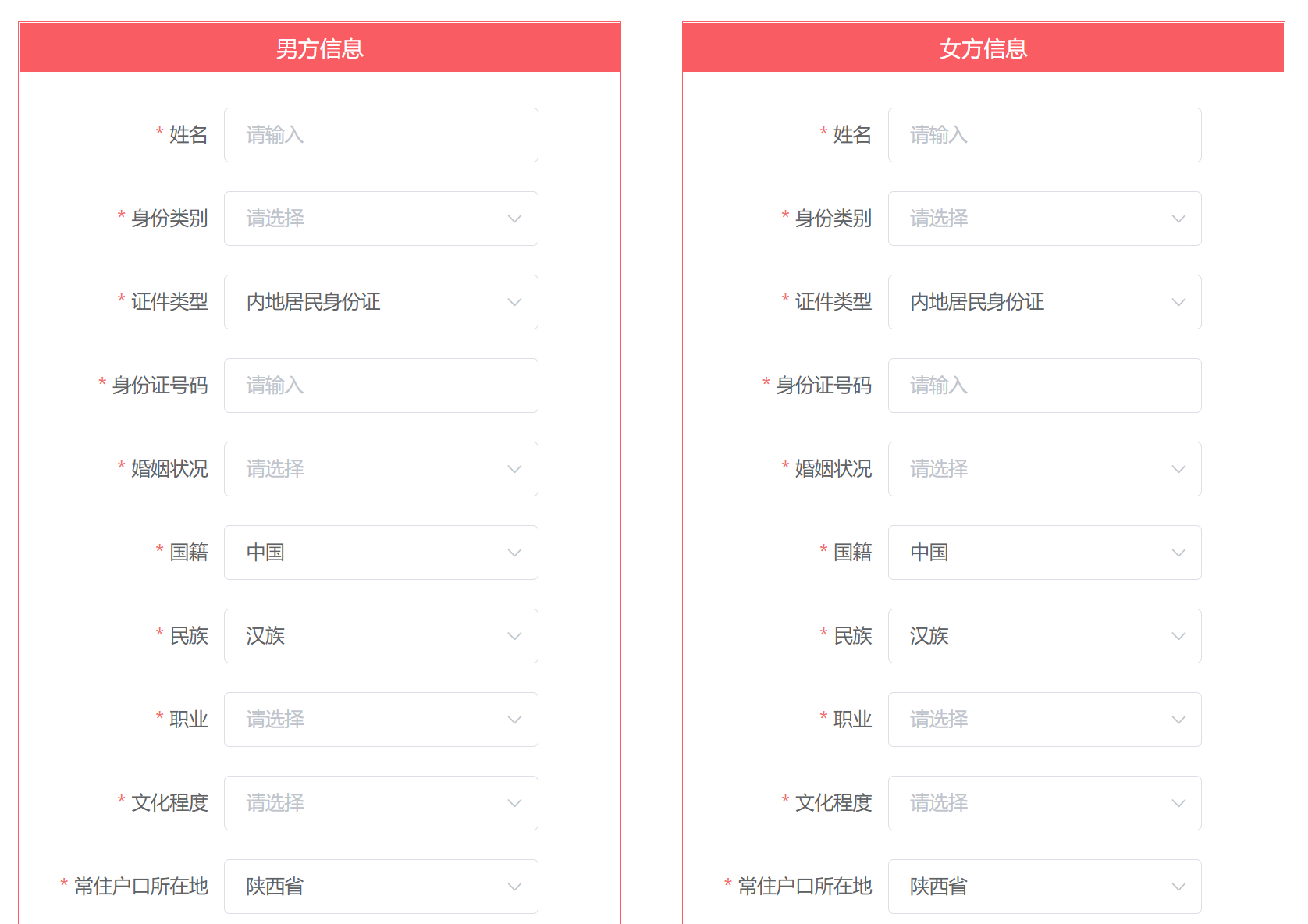Select female marital status dropdown

tap(1044, 469)
